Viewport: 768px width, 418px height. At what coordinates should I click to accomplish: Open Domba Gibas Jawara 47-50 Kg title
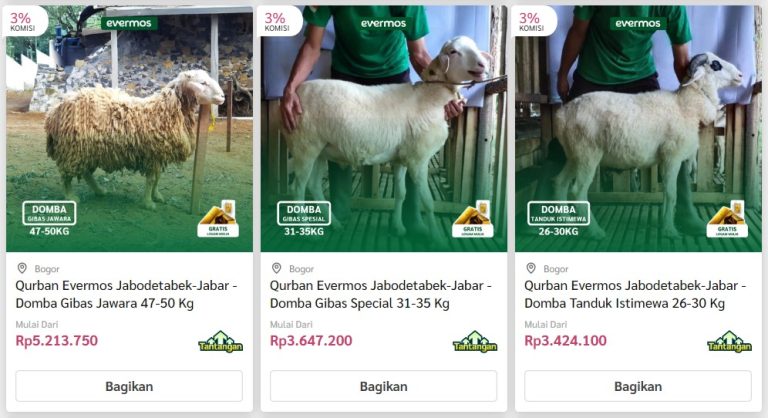coord(126,294)
